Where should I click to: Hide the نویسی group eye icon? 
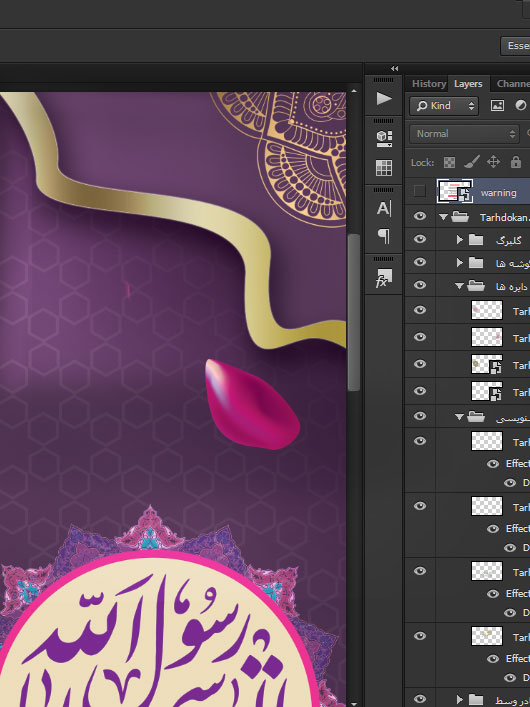tap(420, 416)
